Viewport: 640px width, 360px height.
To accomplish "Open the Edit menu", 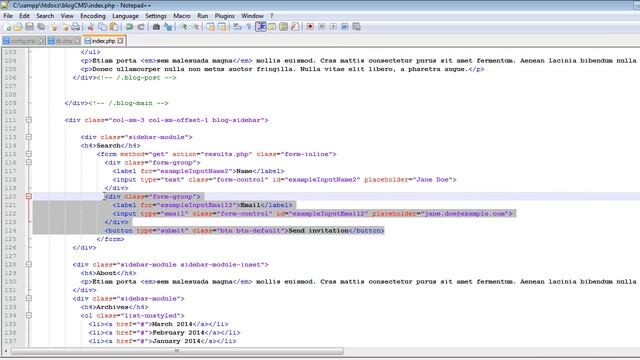I will pyautogui.click(x=24, y=16).
